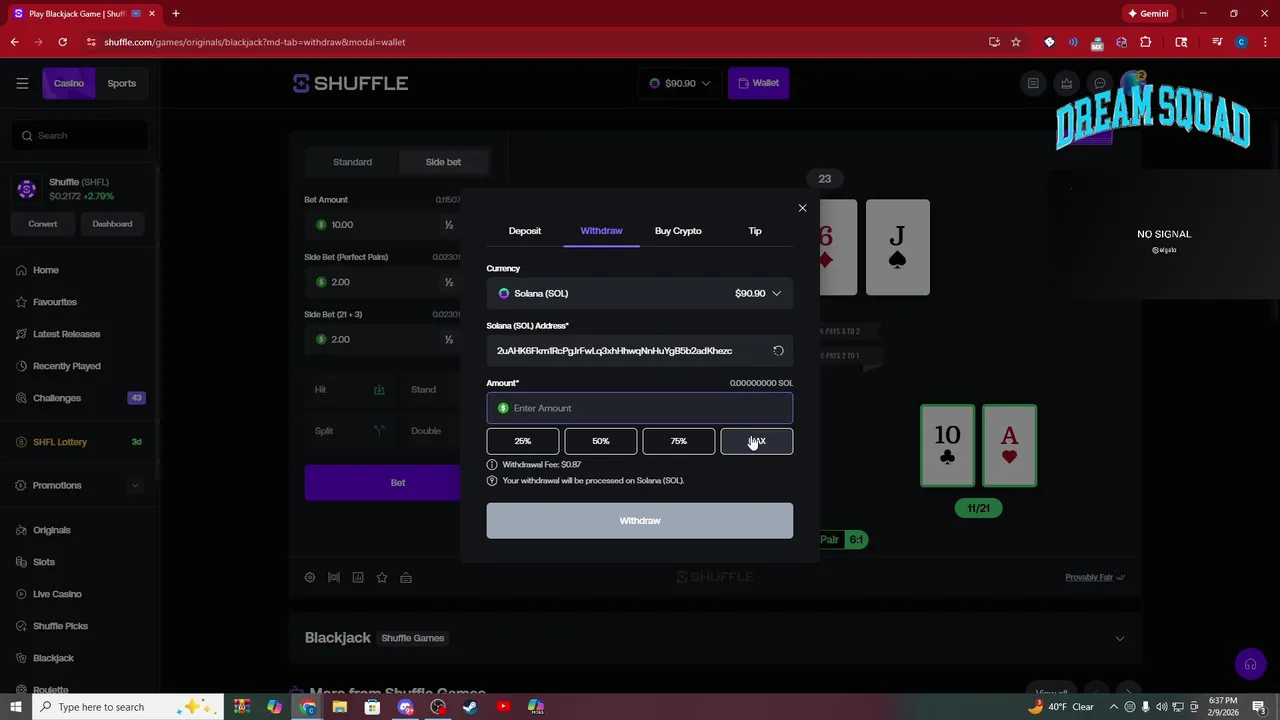The width and height of the screenshot is (1280, 720).
Task: Close the wallet modal with X icon
Action: [x=802, y=208]
